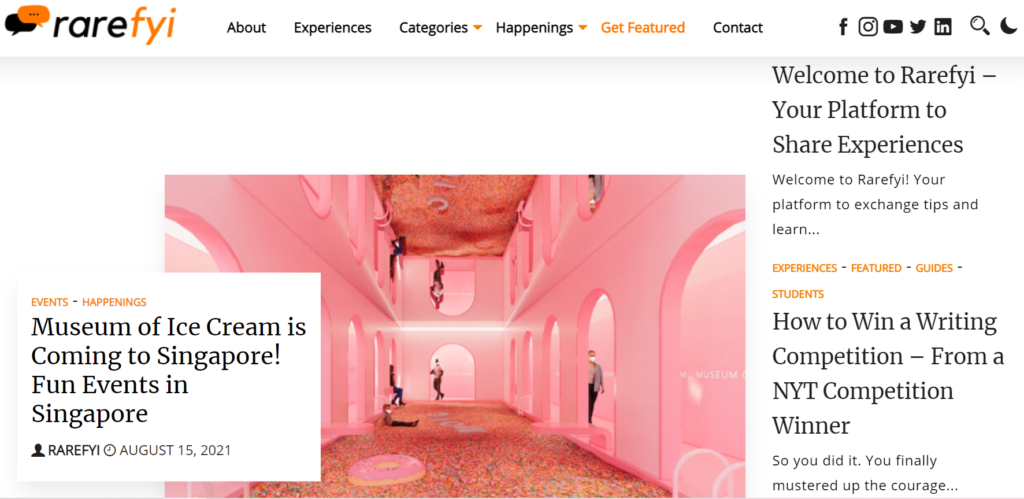This screenshot has height=499, width=1024.
Task: Go to the Contact page
Action: pos(737,27)
